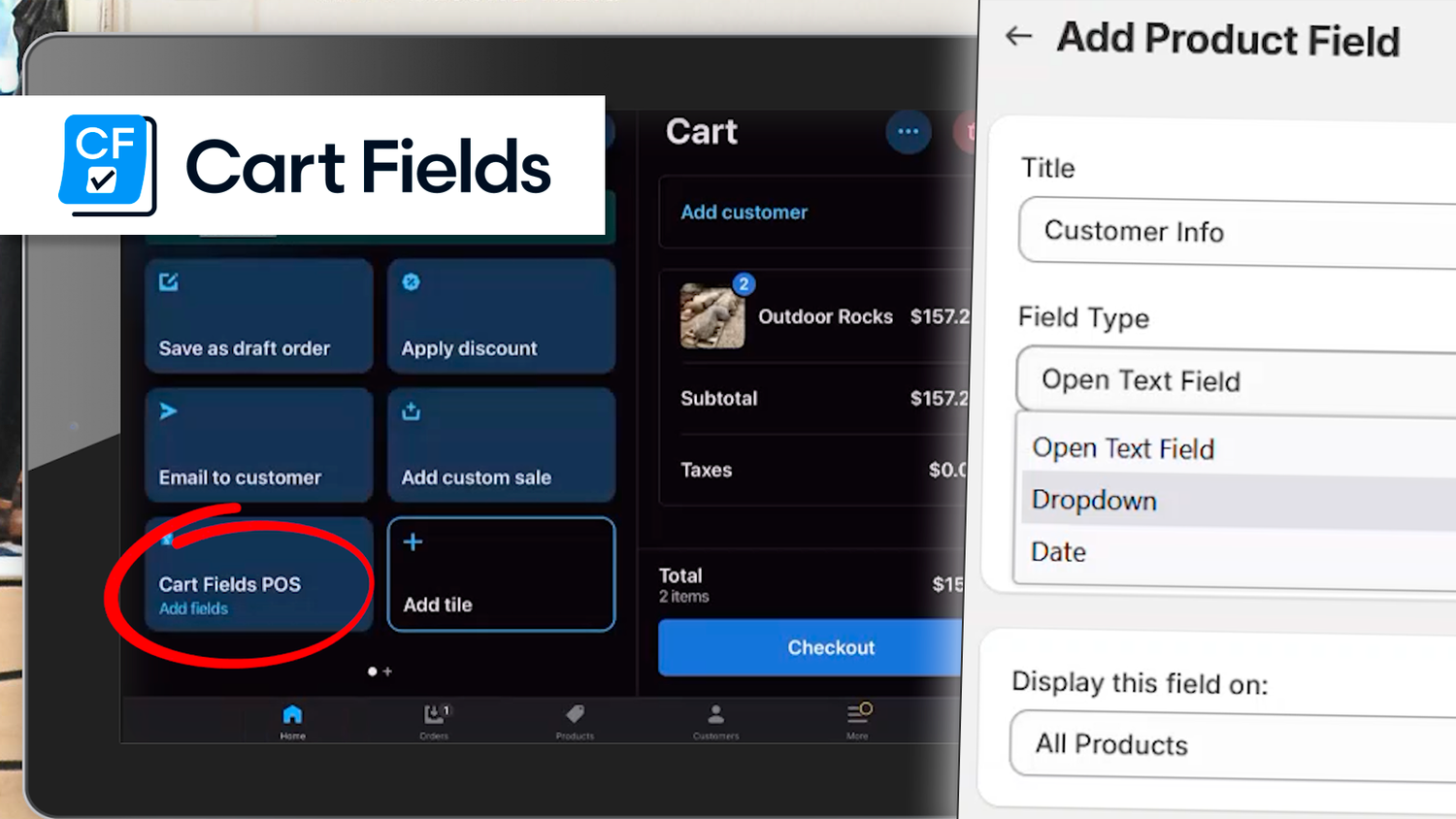1456x819 pixels.
Task: Open the Products tab in POS navigation
Action: 575,721
